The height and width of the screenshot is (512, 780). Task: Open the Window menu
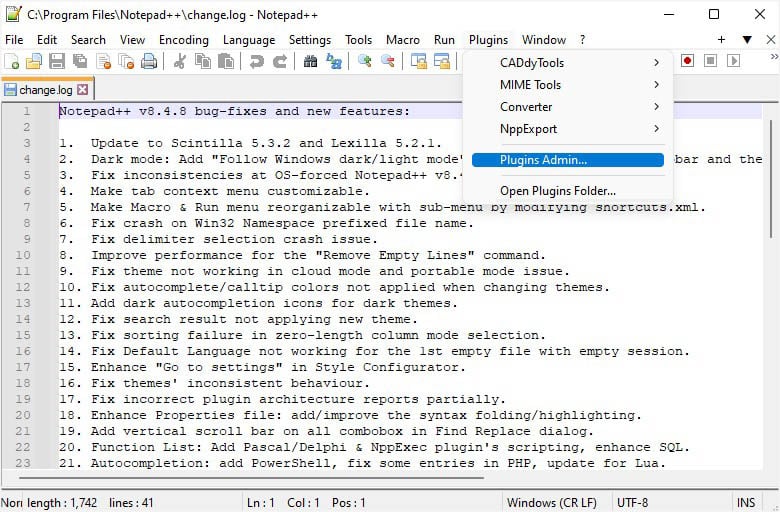(544, 40)
